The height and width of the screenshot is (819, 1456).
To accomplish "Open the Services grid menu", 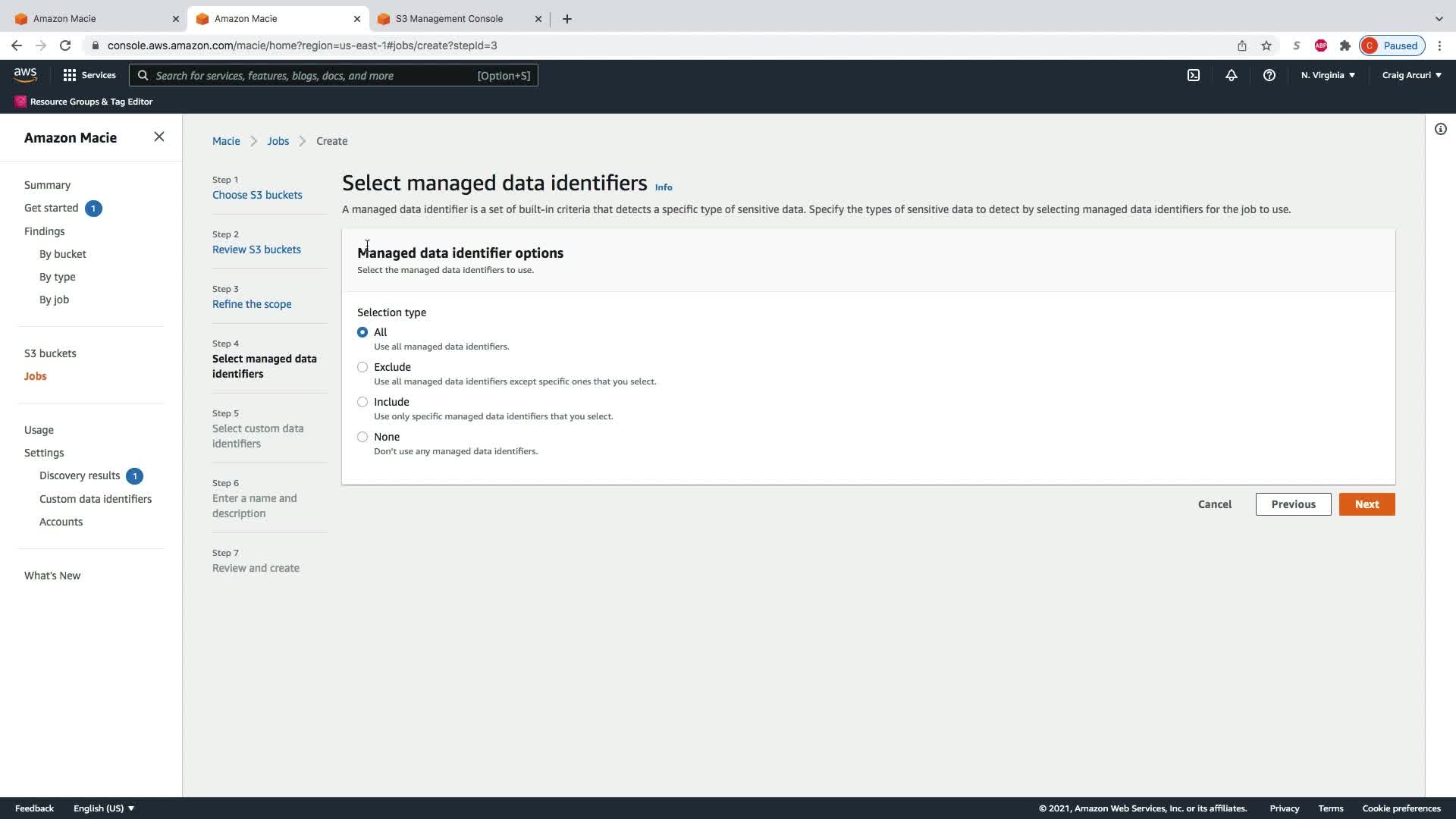I will point(89,75).
